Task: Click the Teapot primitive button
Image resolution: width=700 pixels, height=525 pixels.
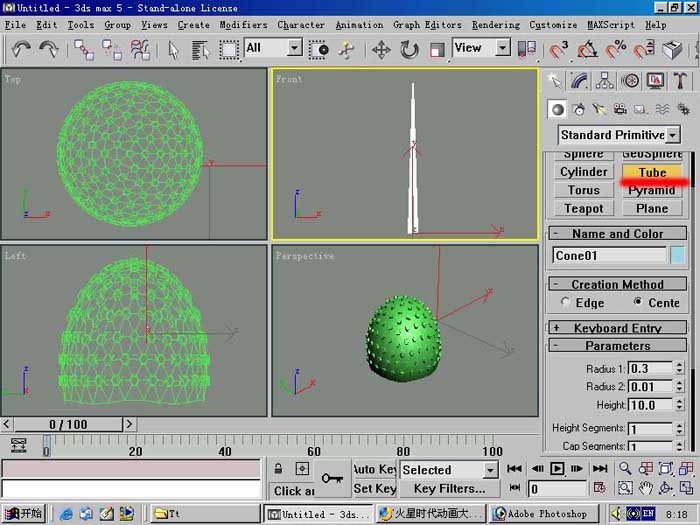Action: coord(583,208)
